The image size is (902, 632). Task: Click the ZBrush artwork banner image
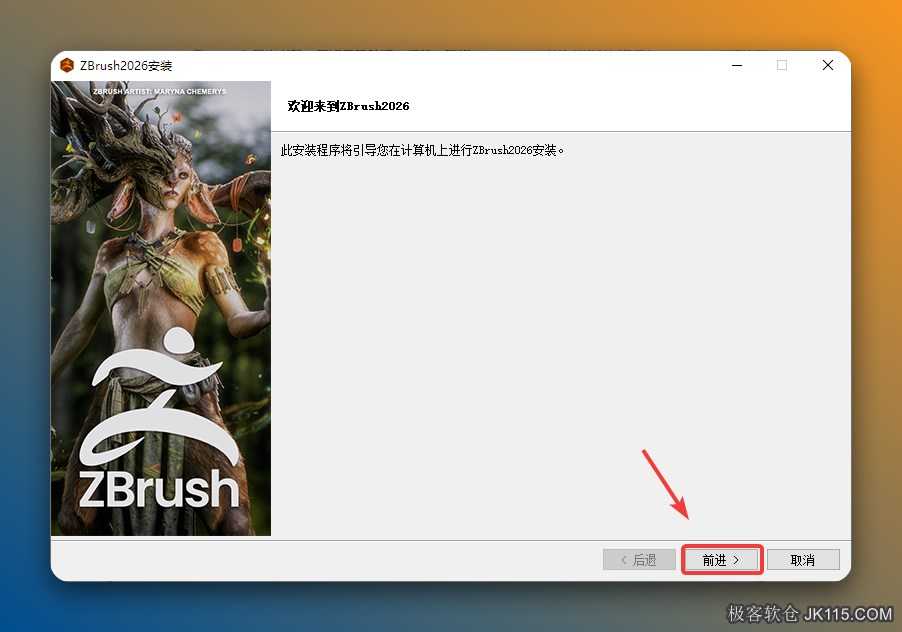[160, 308]
